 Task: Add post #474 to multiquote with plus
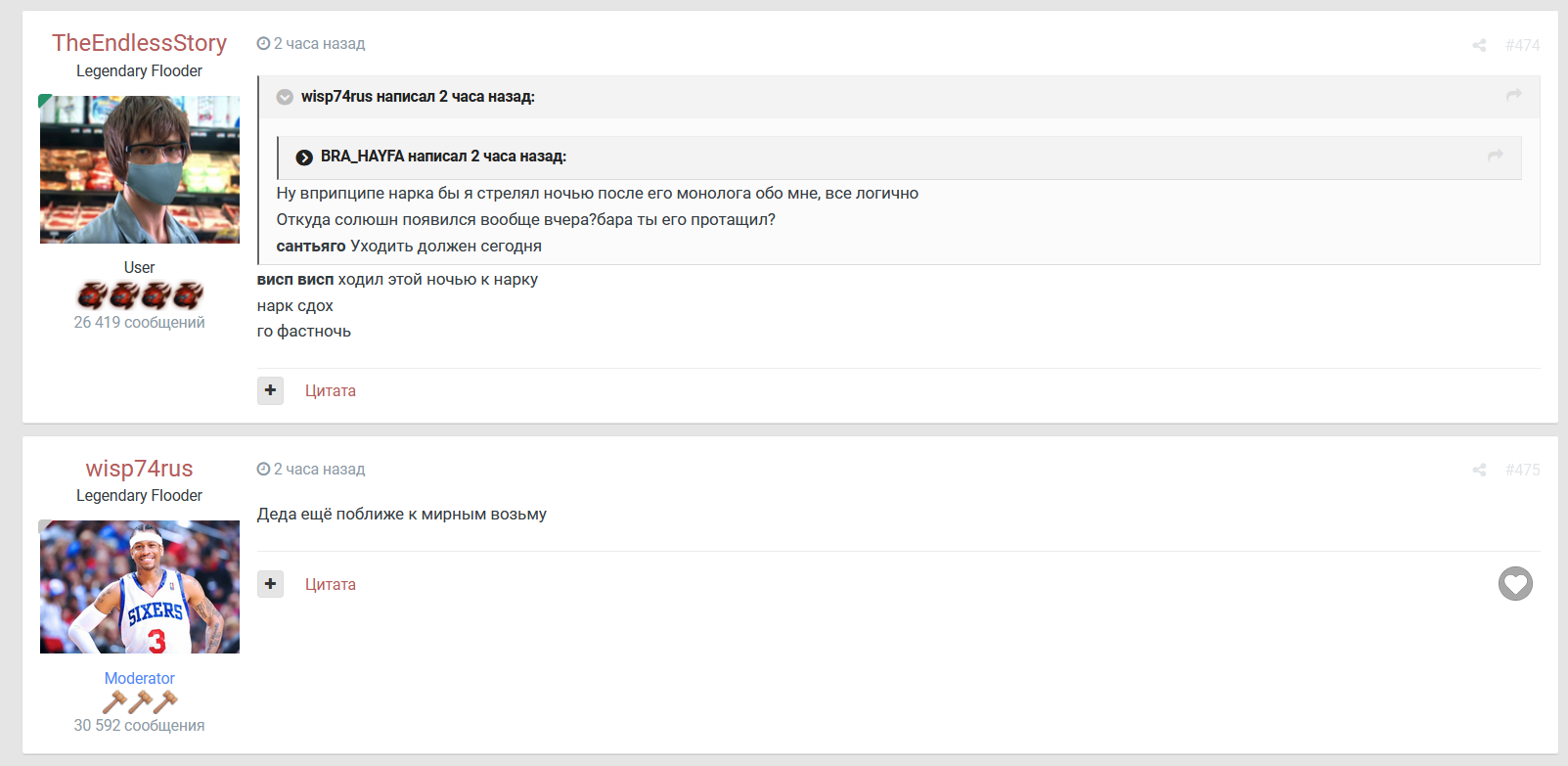pyautogui.click(x=270, y=390)
